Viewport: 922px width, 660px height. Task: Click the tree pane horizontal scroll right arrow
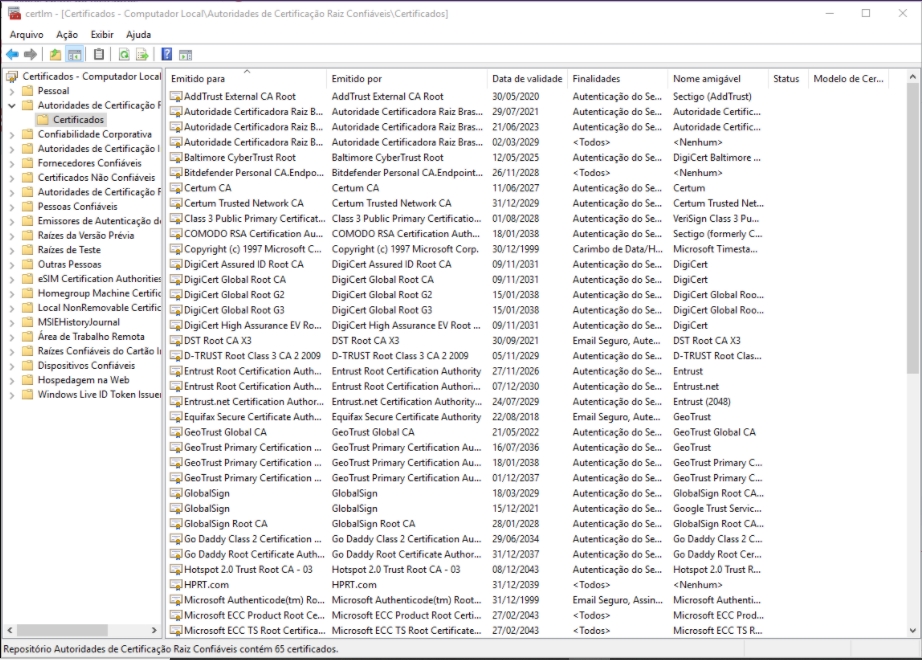[155, 630]
